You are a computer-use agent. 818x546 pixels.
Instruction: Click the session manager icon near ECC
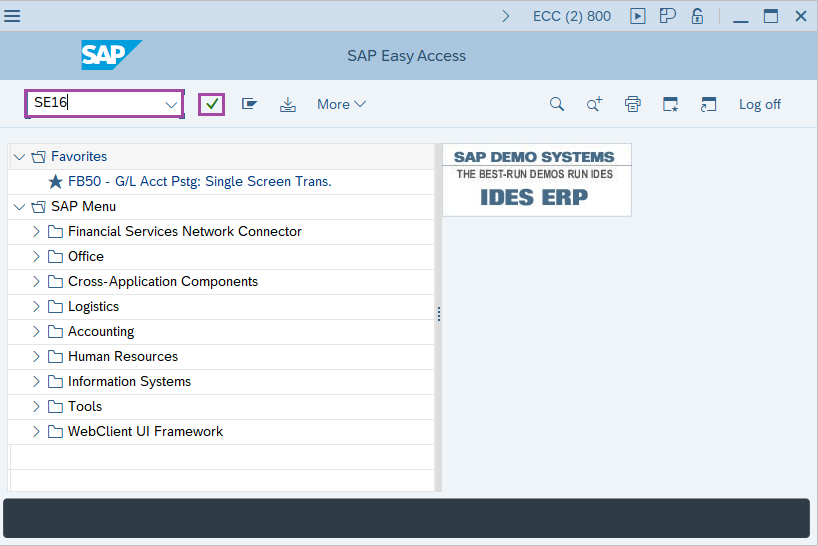[x=667, y=16]
